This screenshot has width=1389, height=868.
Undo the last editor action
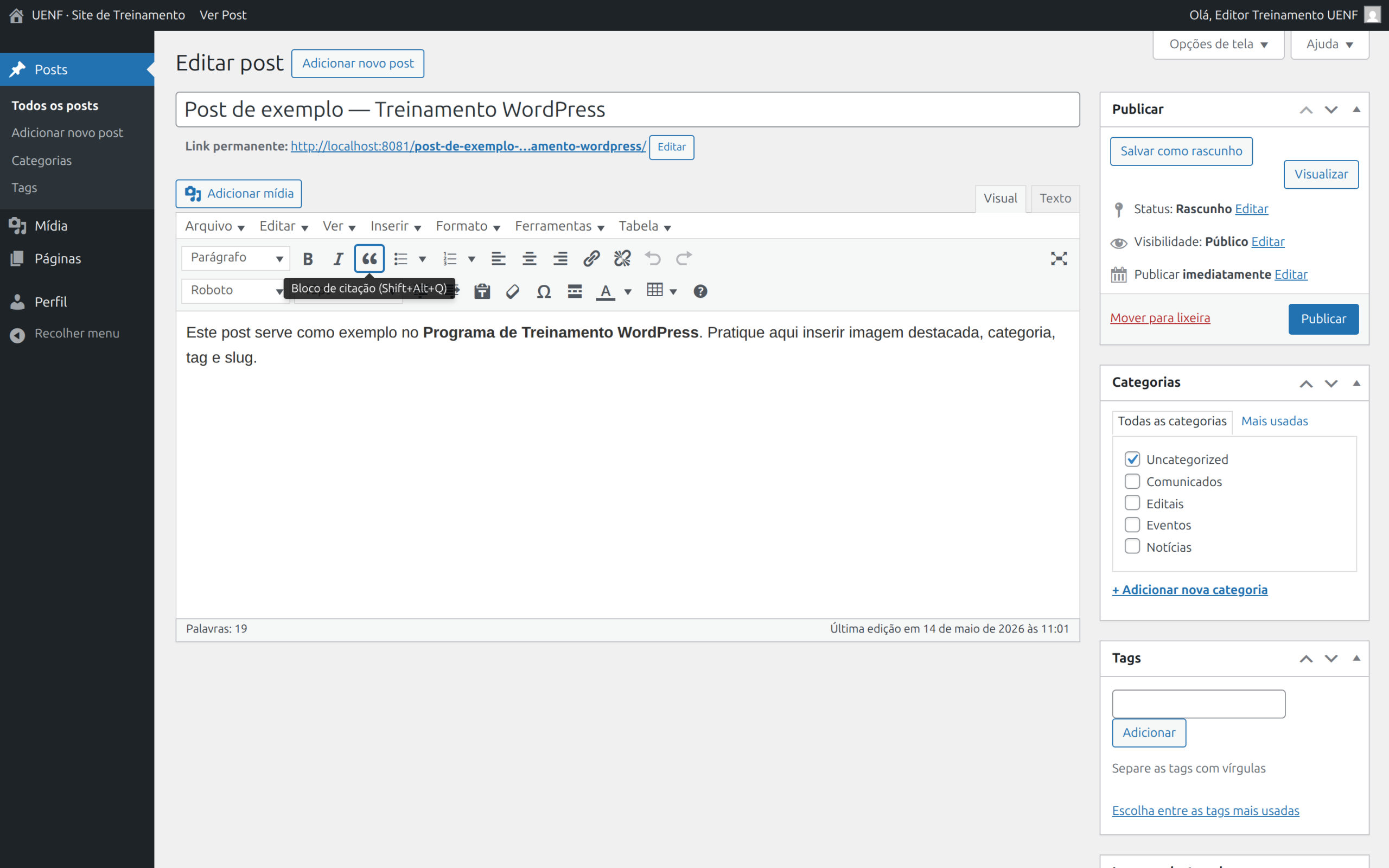coord(653,259)
